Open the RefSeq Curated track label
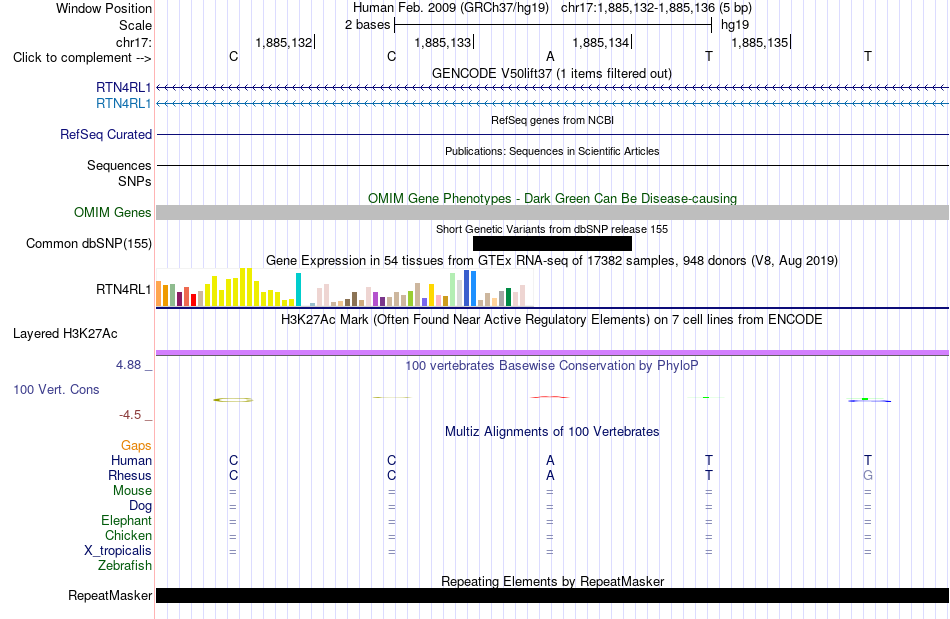Viewport: 950px width, 619px height. coord(106,134)
